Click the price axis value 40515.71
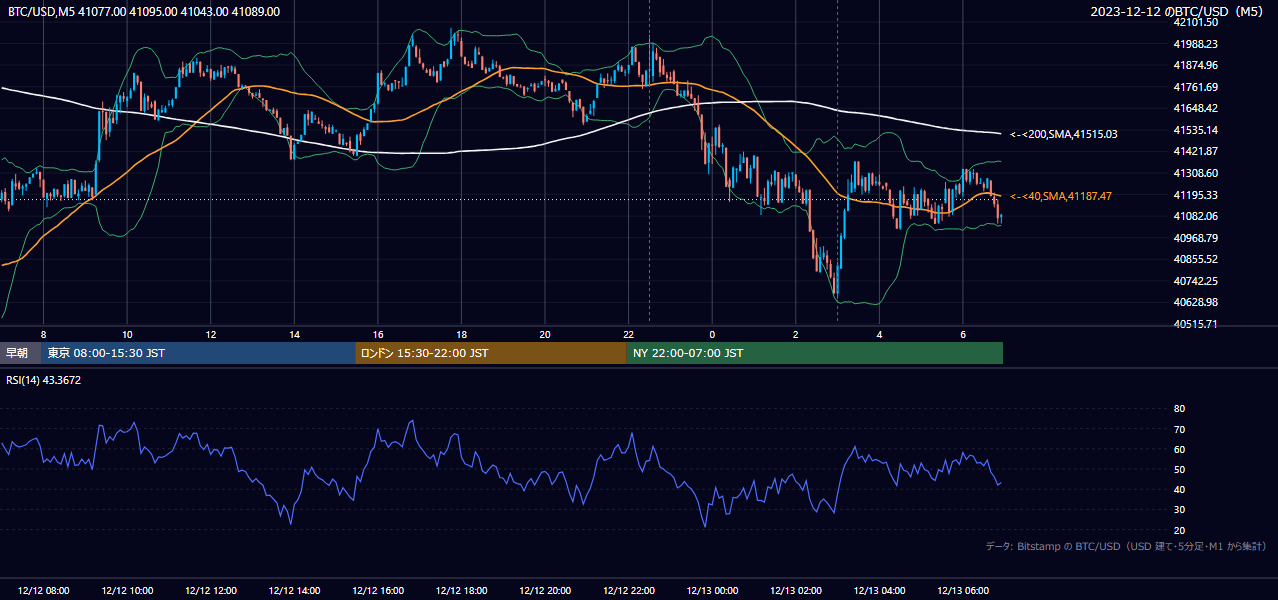The image size is (1278, 600). coord(1195,324)
